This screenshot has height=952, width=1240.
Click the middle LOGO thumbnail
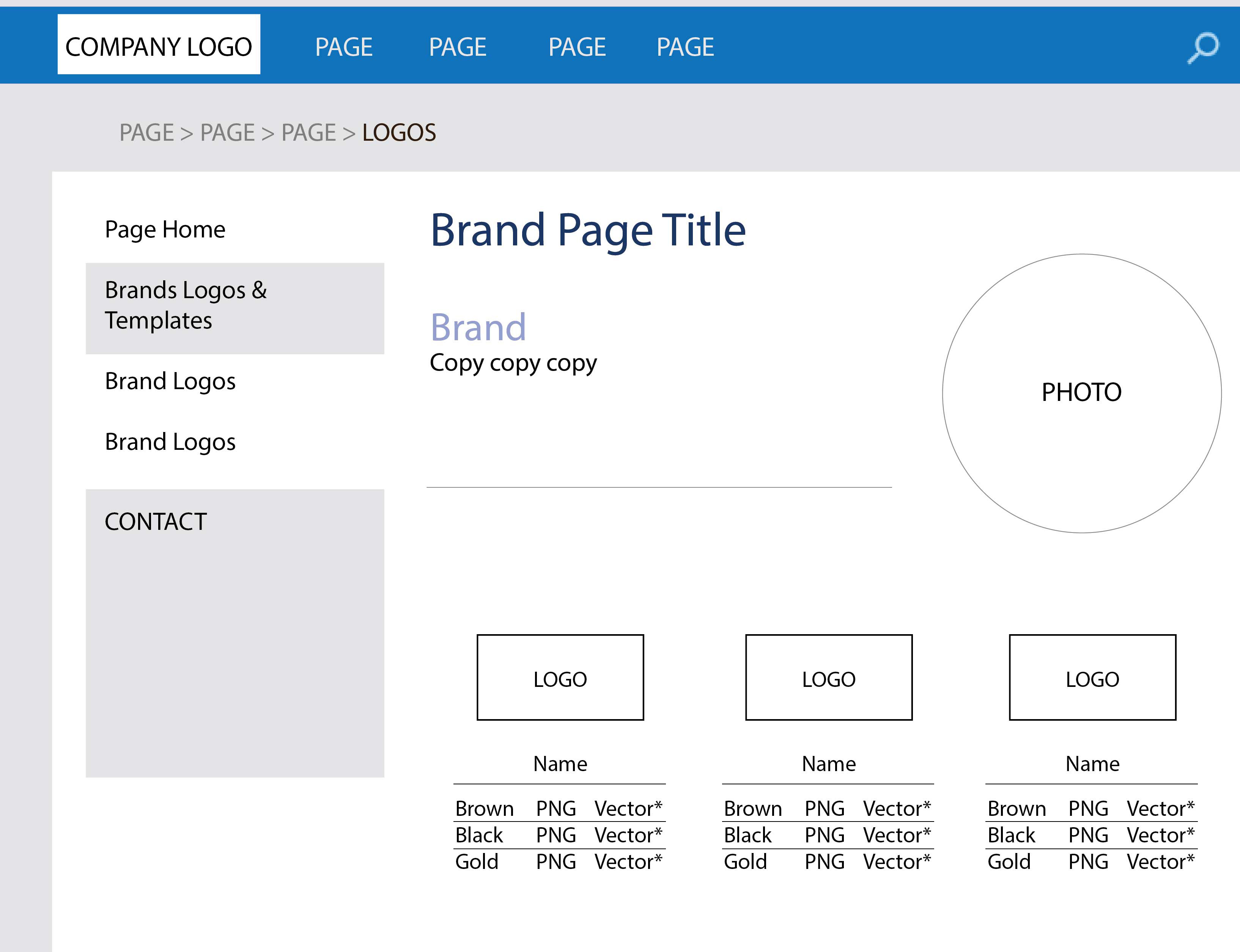[828, 678]
